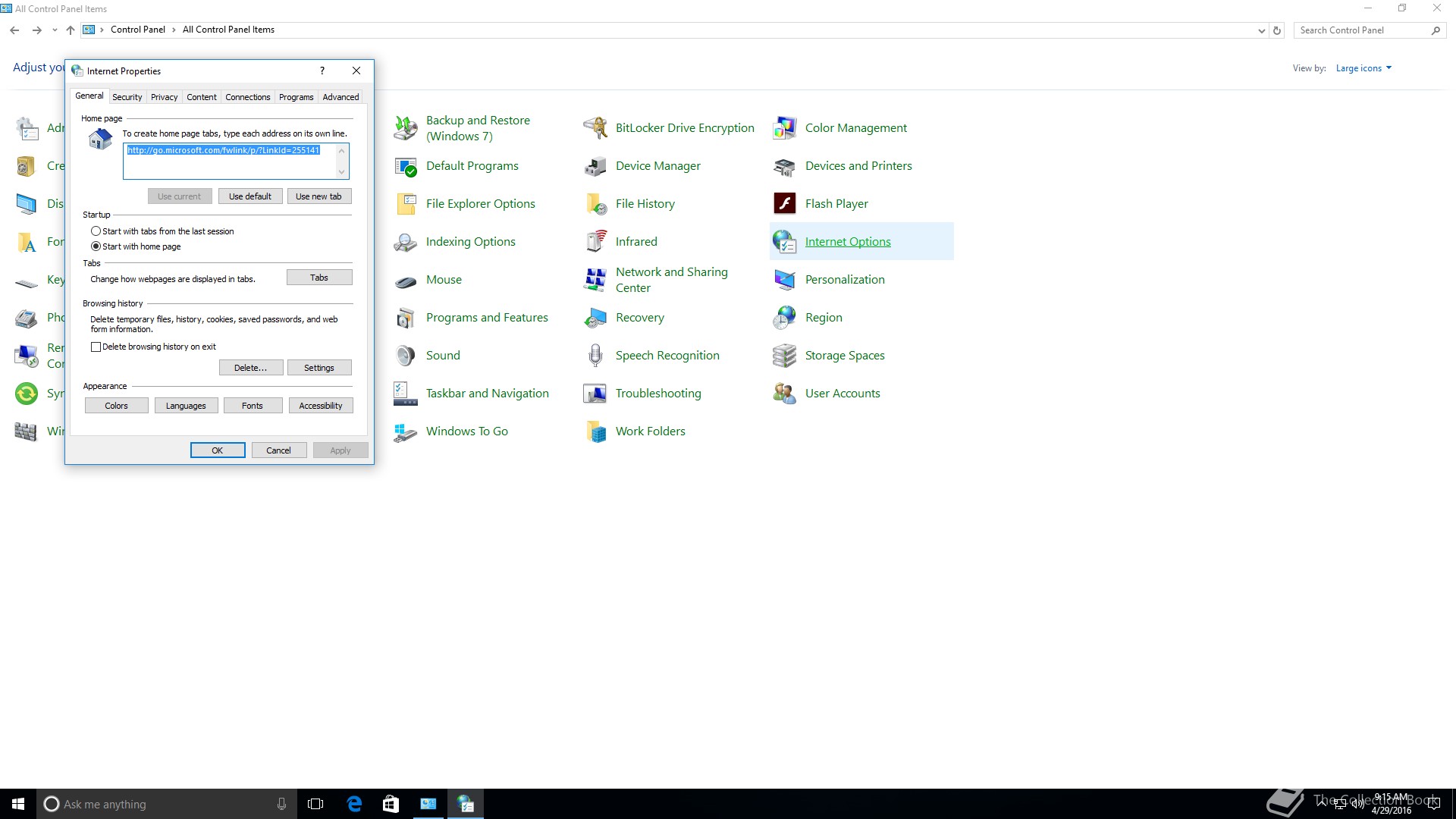Select Start with home page option
1456x819 pixels.
(x=96, y=246)
